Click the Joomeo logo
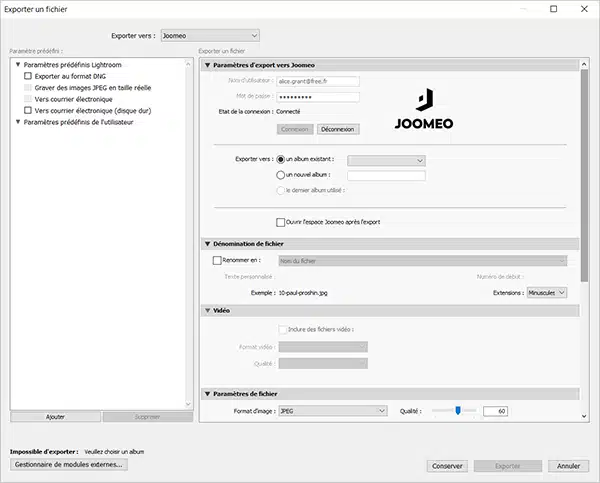 424,109
